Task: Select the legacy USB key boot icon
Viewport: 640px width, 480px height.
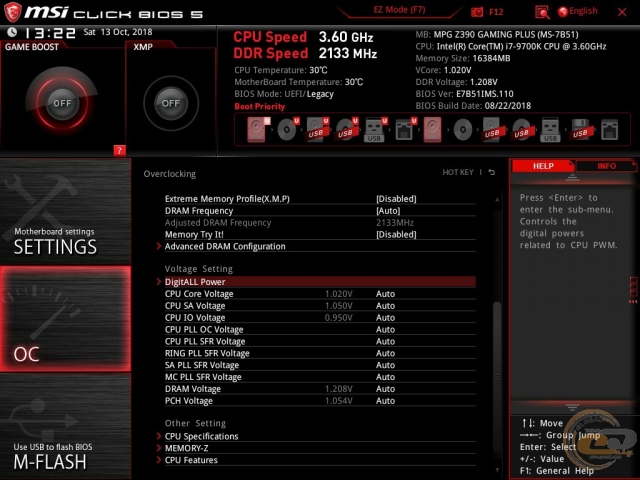Action: point(550,130)
